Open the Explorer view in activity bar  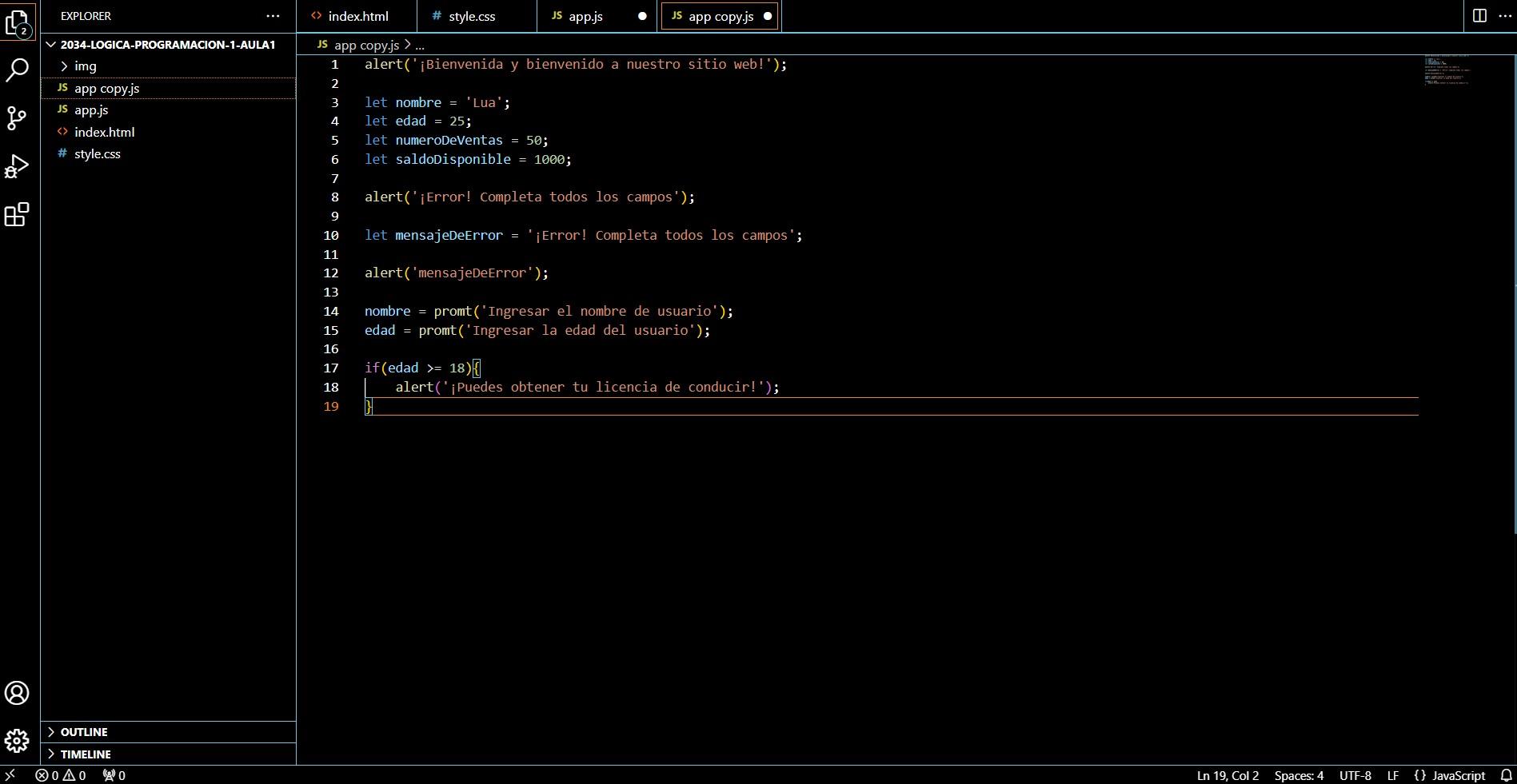coord(18,23)
